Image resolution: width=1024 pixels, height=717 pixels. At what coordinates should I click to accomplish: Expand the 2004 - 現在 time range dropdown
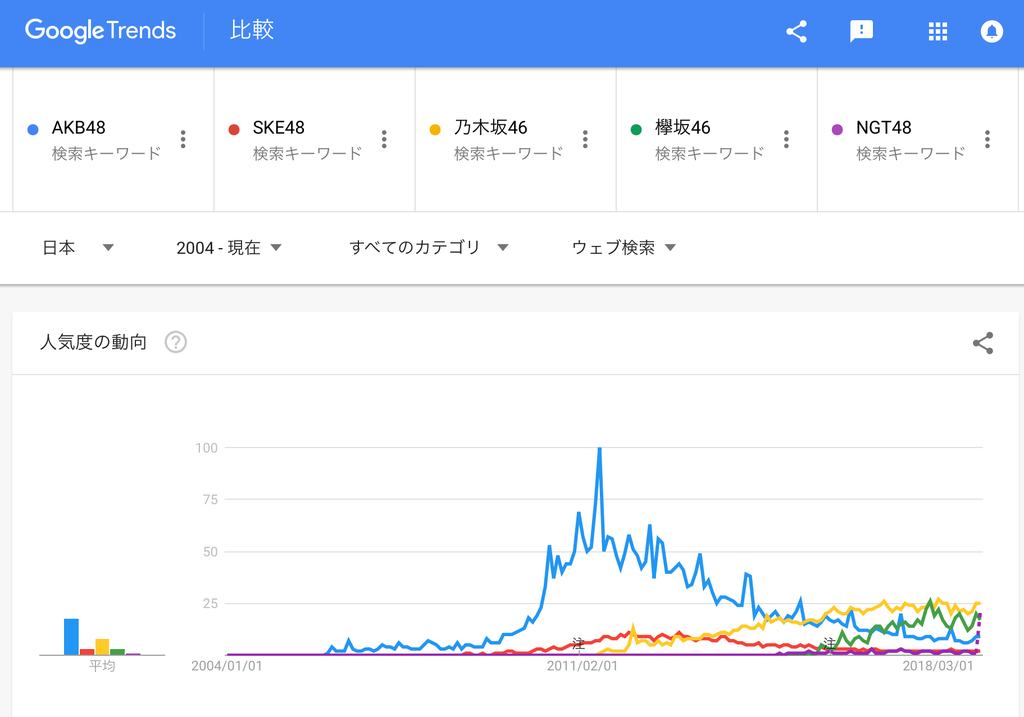point(229,247)
